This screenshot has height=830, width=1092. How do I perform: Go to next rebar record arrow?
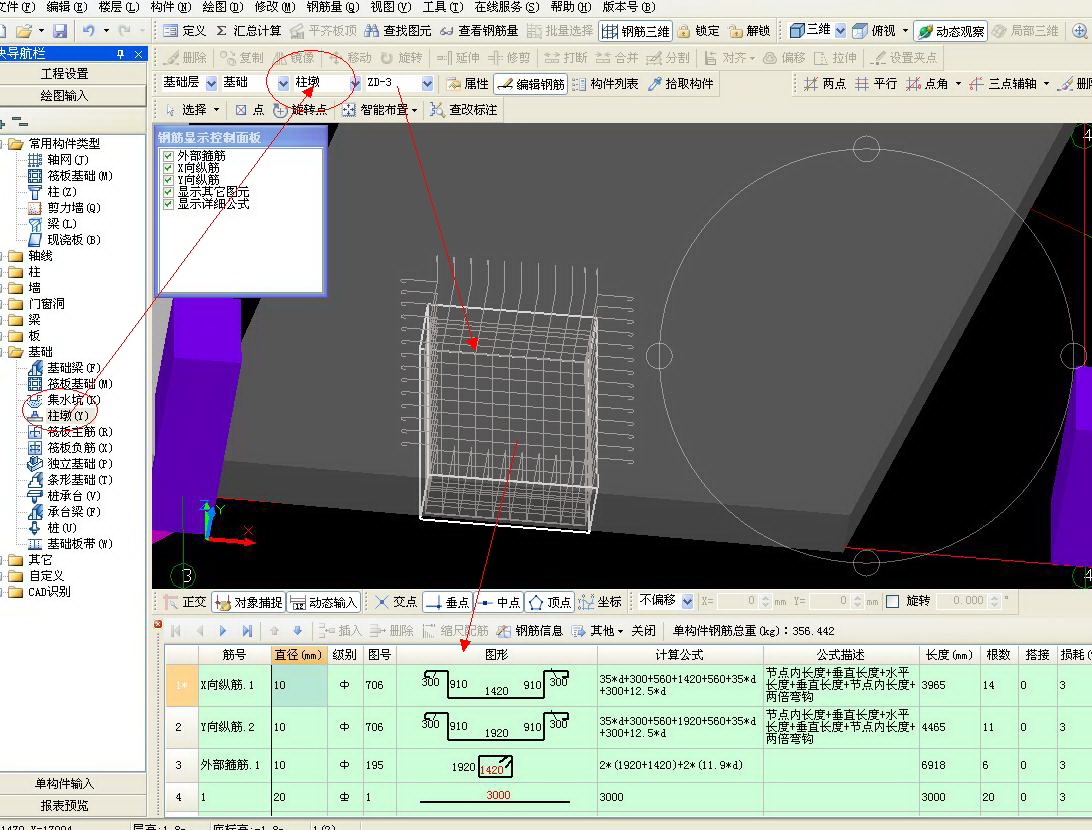[223, 631]
